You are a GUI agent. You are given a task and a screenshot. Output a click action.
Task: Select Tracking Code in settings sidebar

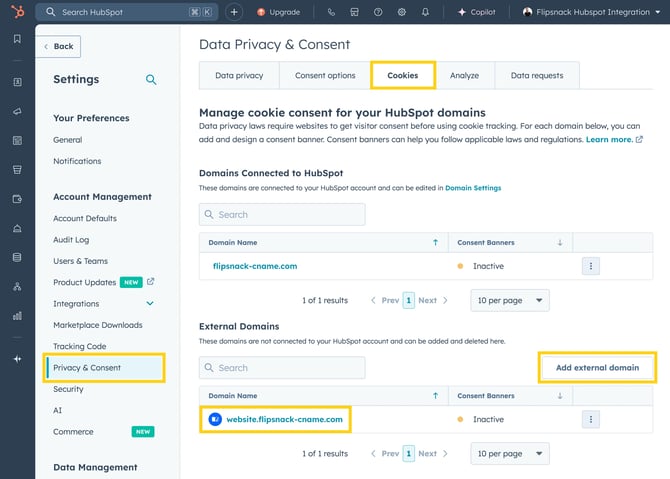pos(79,346)
